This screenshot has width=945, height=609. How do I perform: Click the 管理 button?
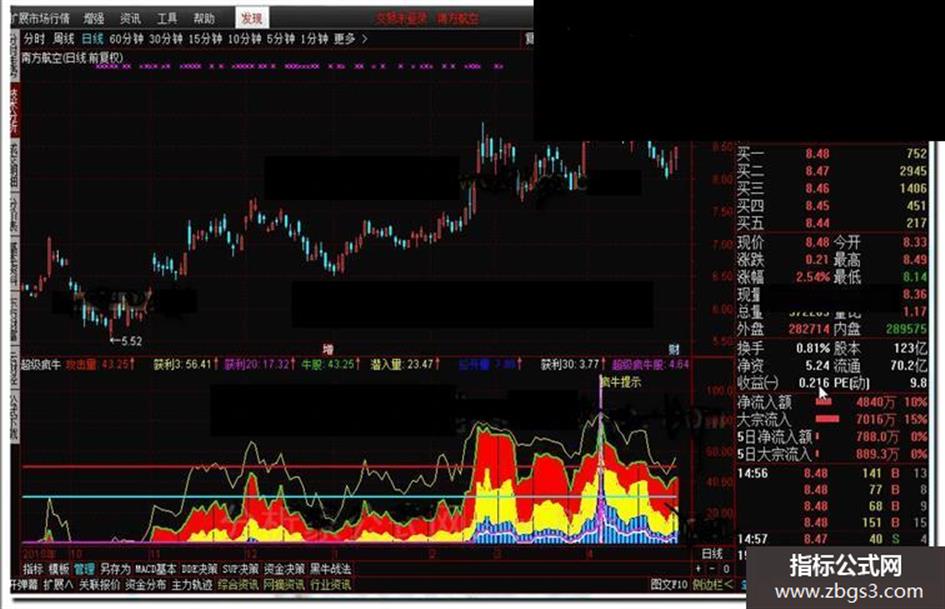point(84,569)
